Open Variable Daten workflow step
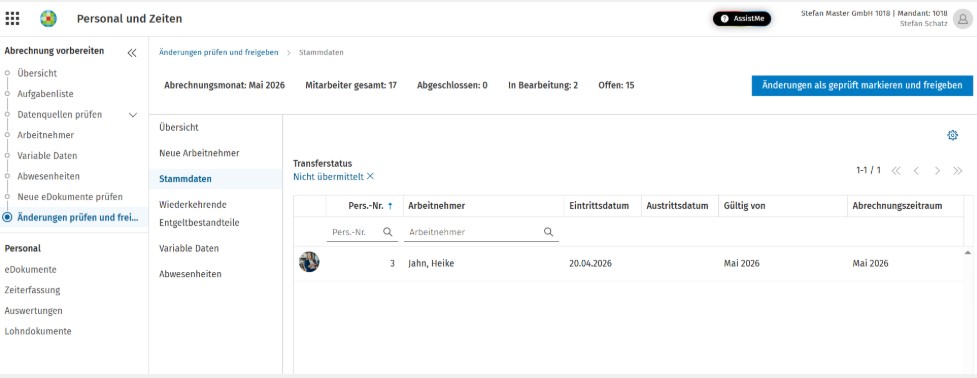This screenshot has height=378, width=977. point(47,156)
